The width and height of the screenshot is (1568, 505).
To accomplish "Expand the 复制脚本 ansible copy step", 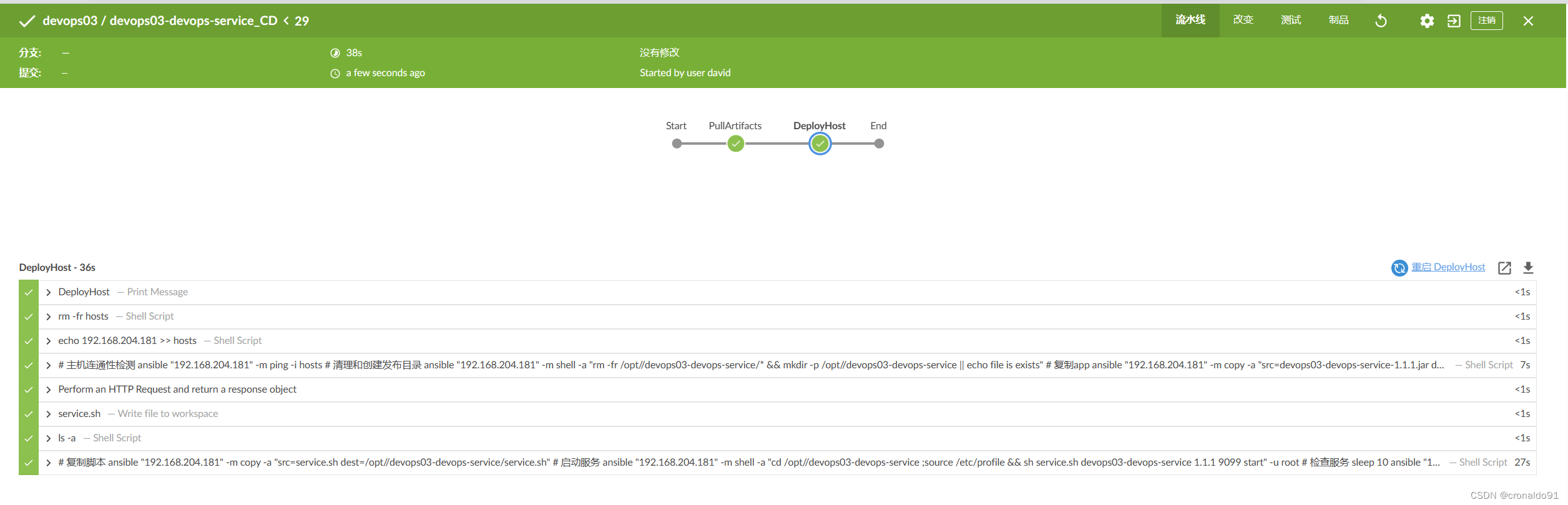I will pos(48,463).
